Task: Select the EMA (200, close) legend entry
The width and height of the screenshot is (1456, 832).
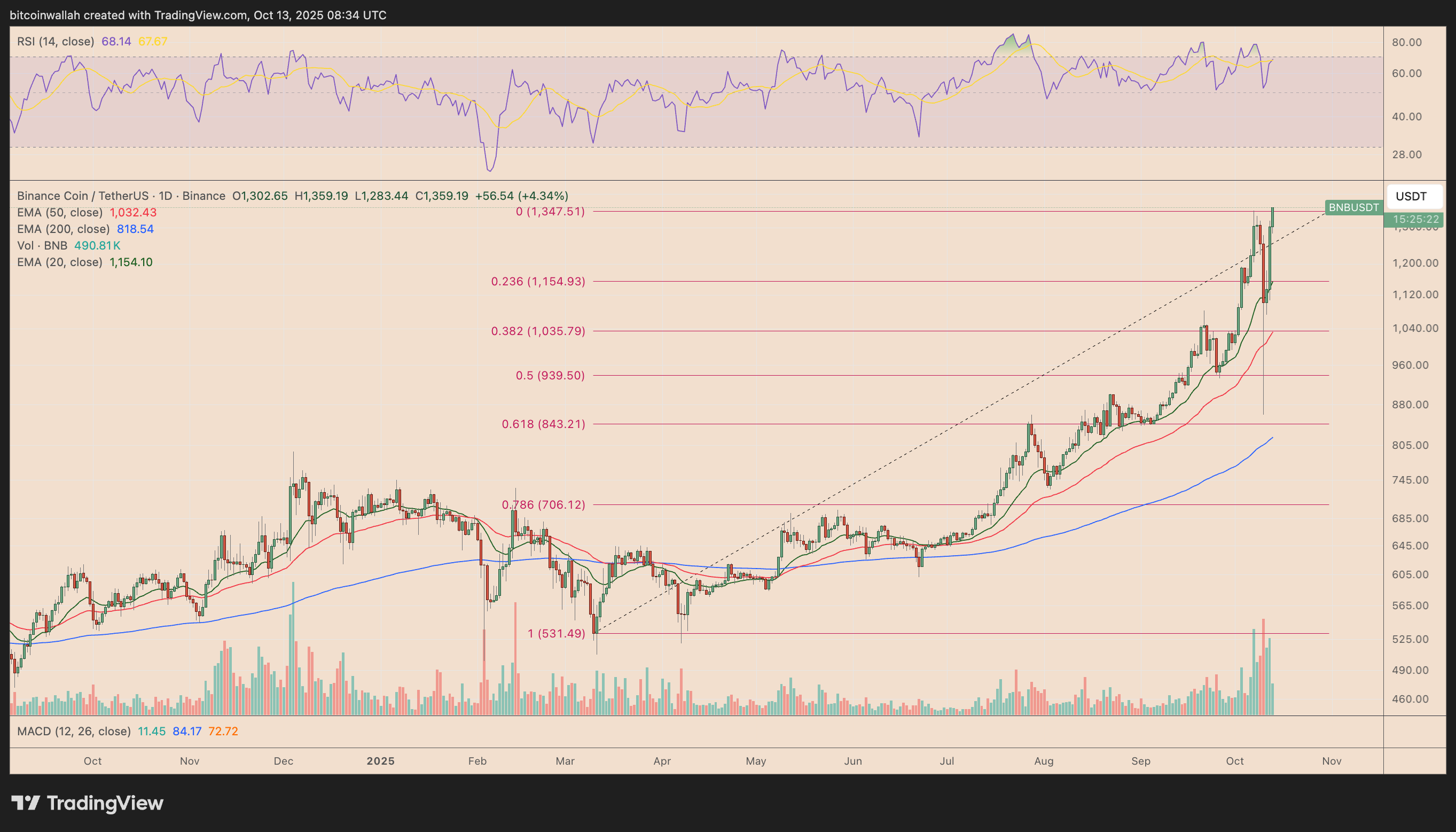Action: tap(63, 229)
